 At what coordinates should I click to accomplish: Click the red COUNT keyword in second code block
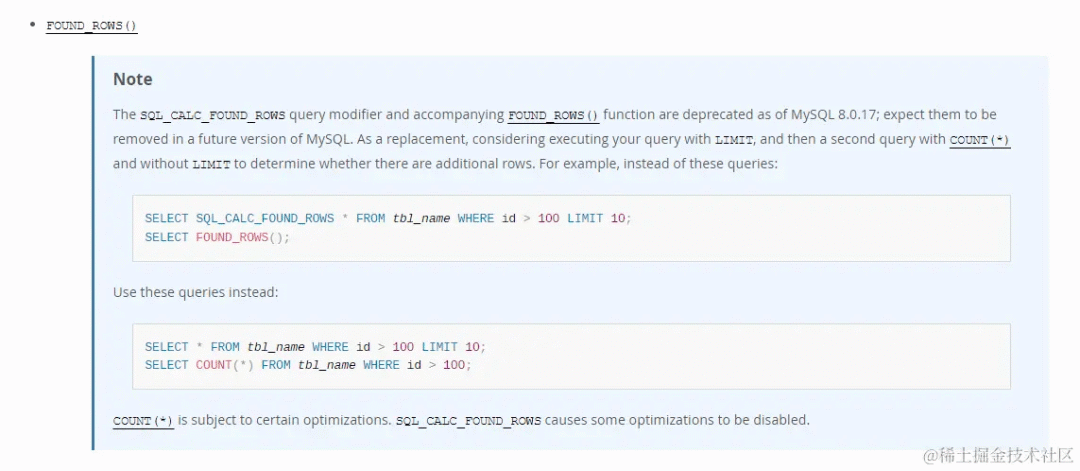point(214,365)
